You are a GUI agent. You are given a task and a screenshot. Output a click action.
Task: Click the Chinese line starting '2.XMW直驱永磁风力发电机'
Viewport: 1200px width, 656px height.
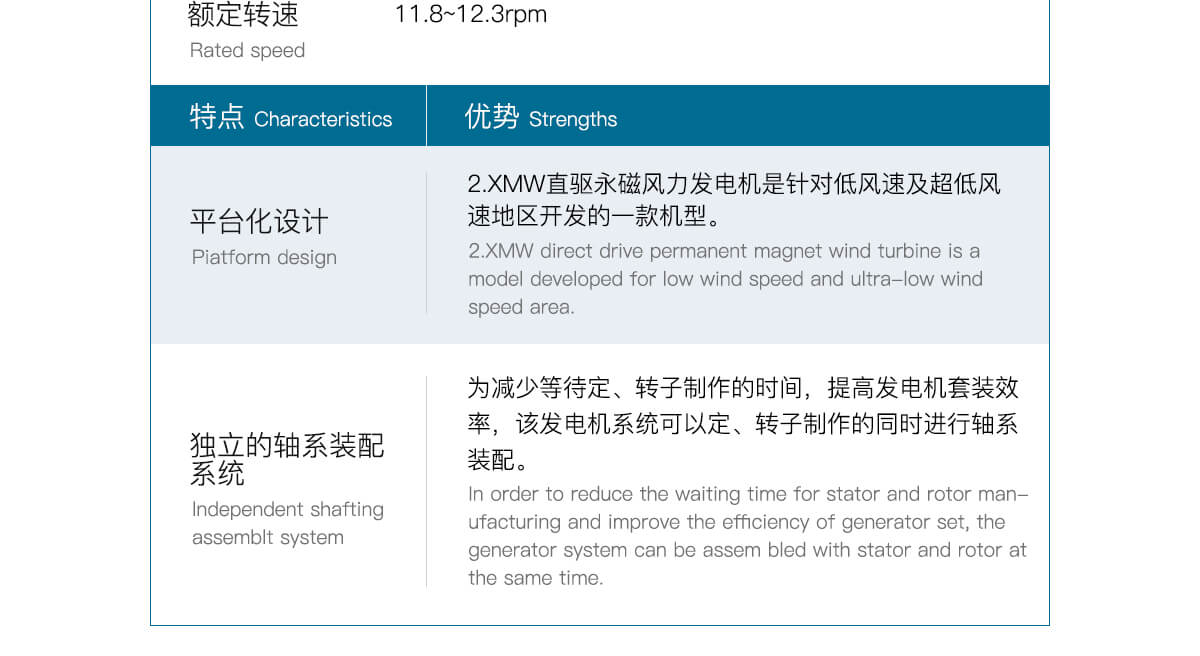pyautogui.click(x=734, y=184)
